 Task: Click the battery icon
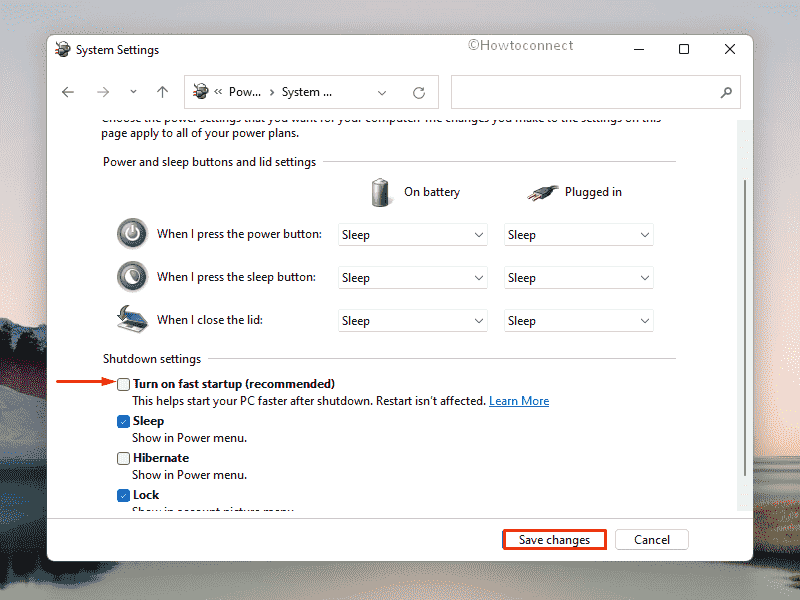380,192
